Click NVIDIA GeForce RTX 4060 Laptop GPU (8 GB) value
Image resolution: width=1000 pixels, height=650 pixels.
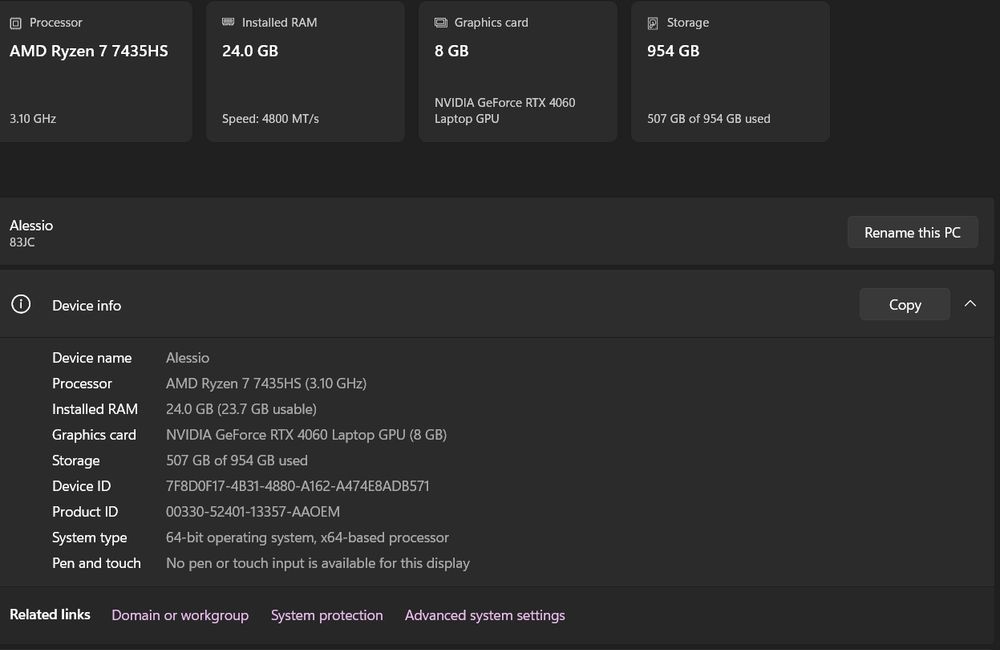click(x=306, y=435)
